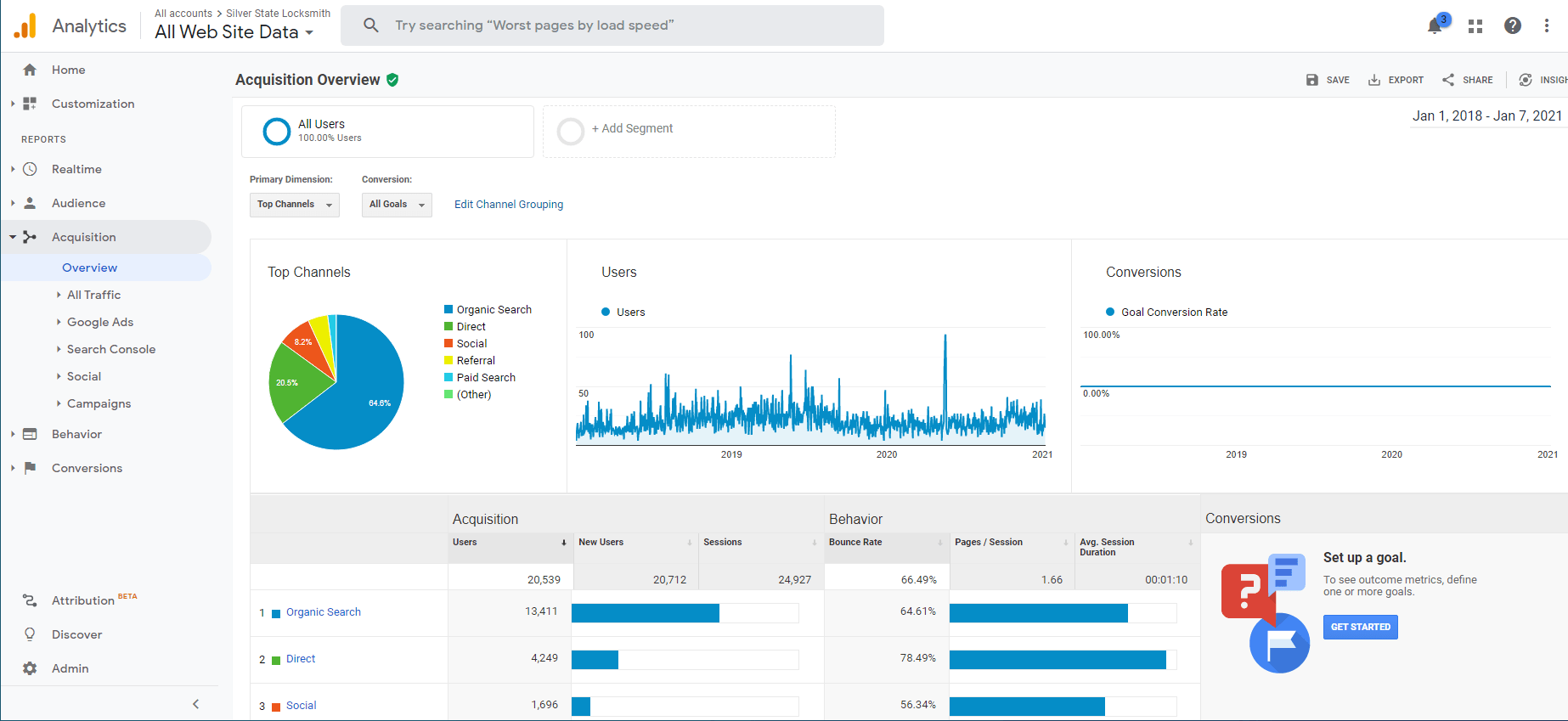Open the Help question mark icon
1568x721 pixels.
(x=1513, y=25)
